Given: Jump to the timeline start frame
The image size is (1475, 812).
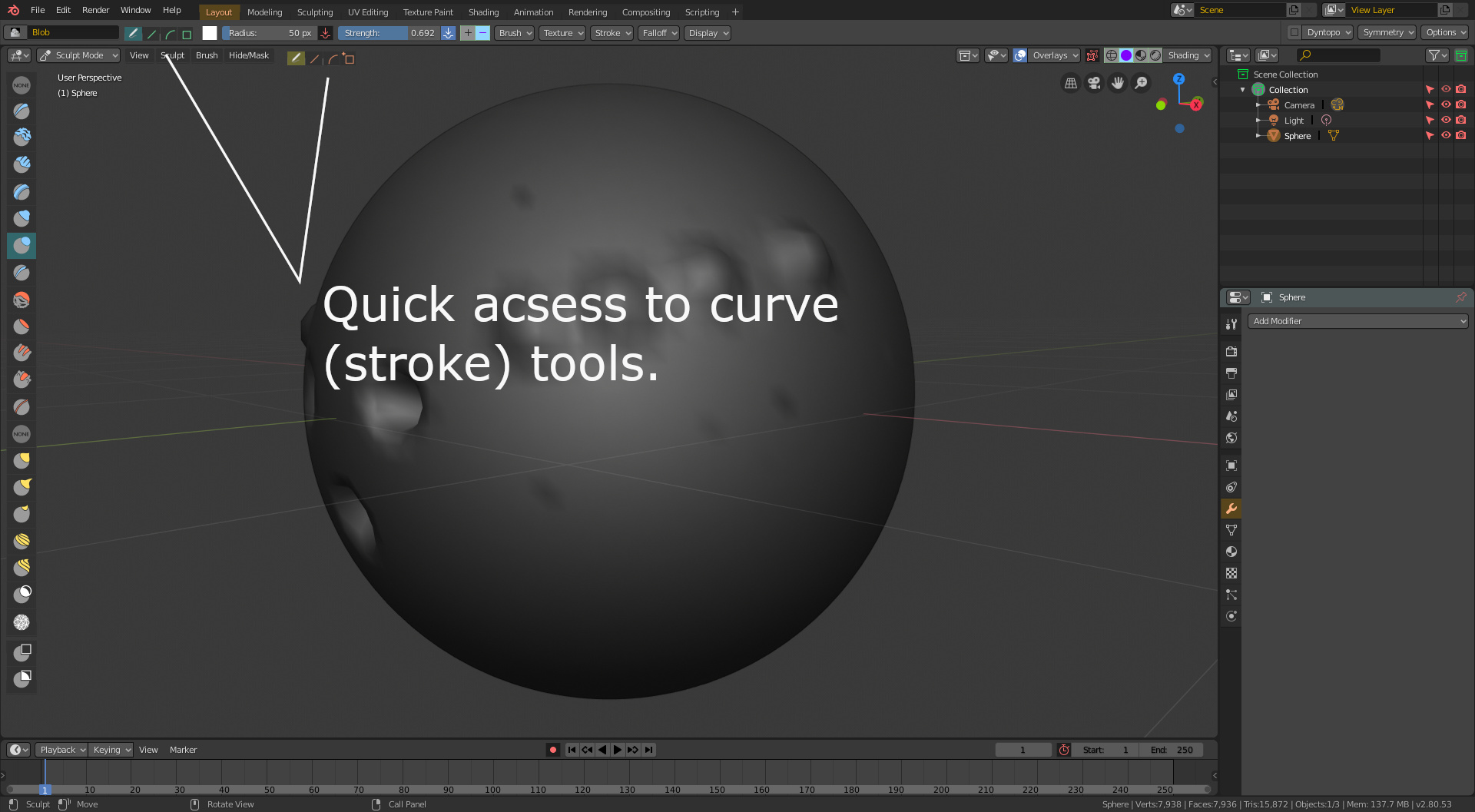Looking at the screenshot, I should coord(572,750).
